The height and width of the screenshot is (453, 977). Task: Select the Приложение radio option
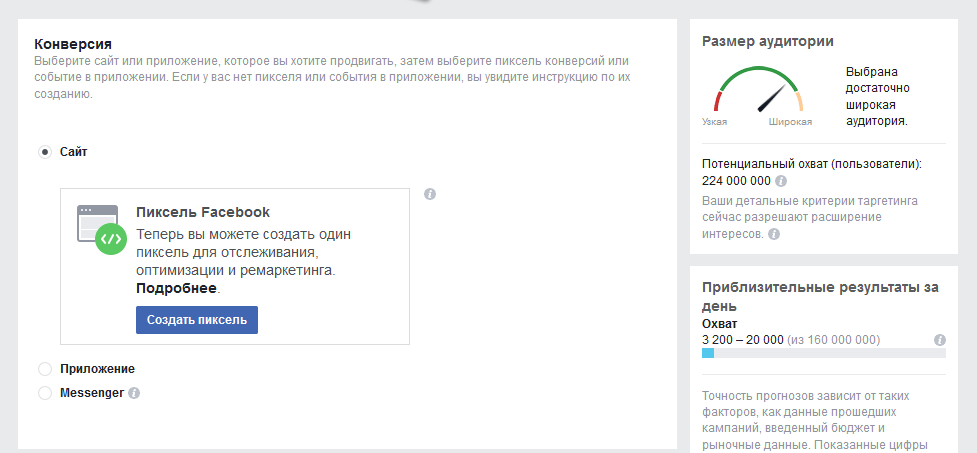(45, 370)
